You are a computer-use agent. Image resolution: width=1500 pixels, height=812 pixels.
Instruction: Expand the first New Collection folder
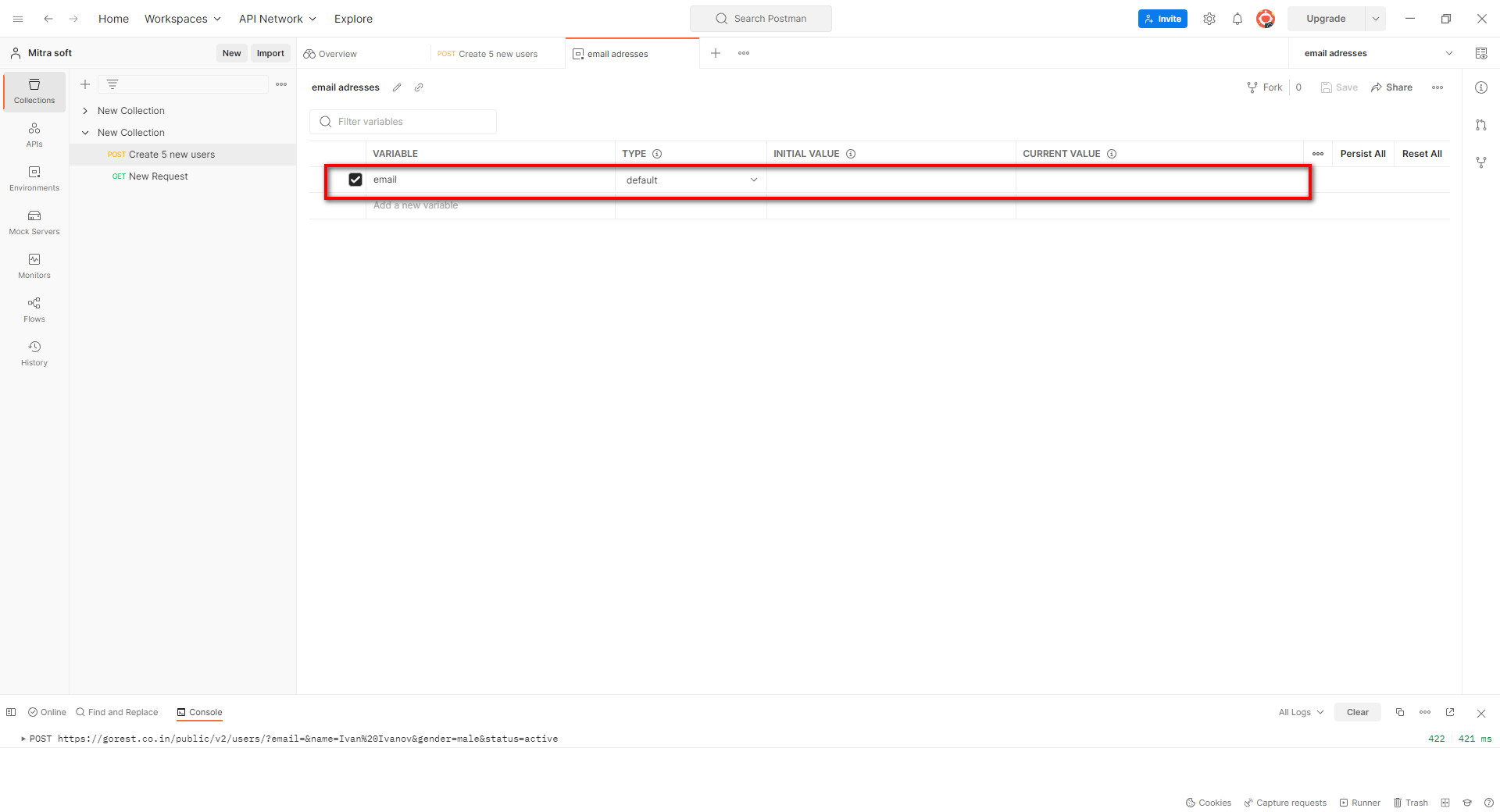tap(85, 111)
